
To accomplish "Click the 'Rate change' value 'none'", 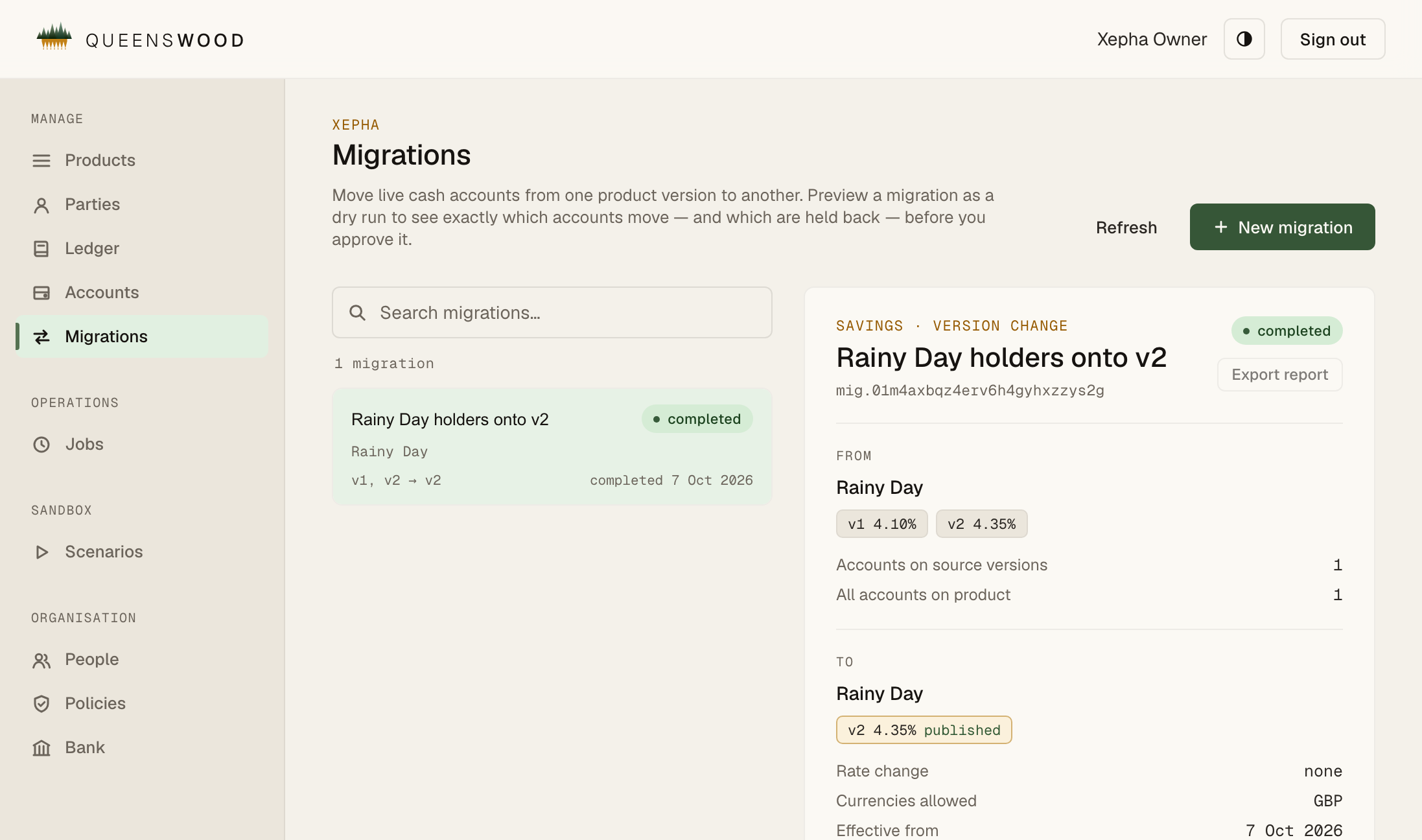I will click(x=1323, y=771).
